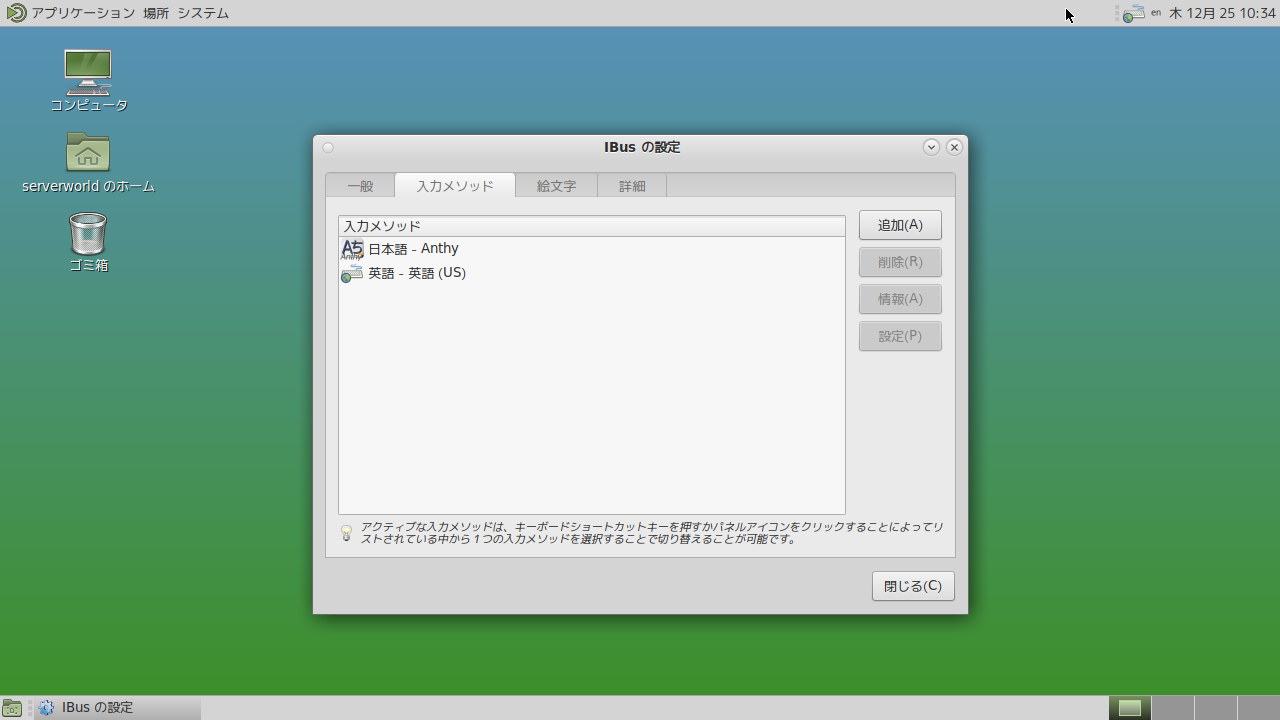1280x720 pixels.
Task: Expand the システム menu
Action: tap(203, 13)
